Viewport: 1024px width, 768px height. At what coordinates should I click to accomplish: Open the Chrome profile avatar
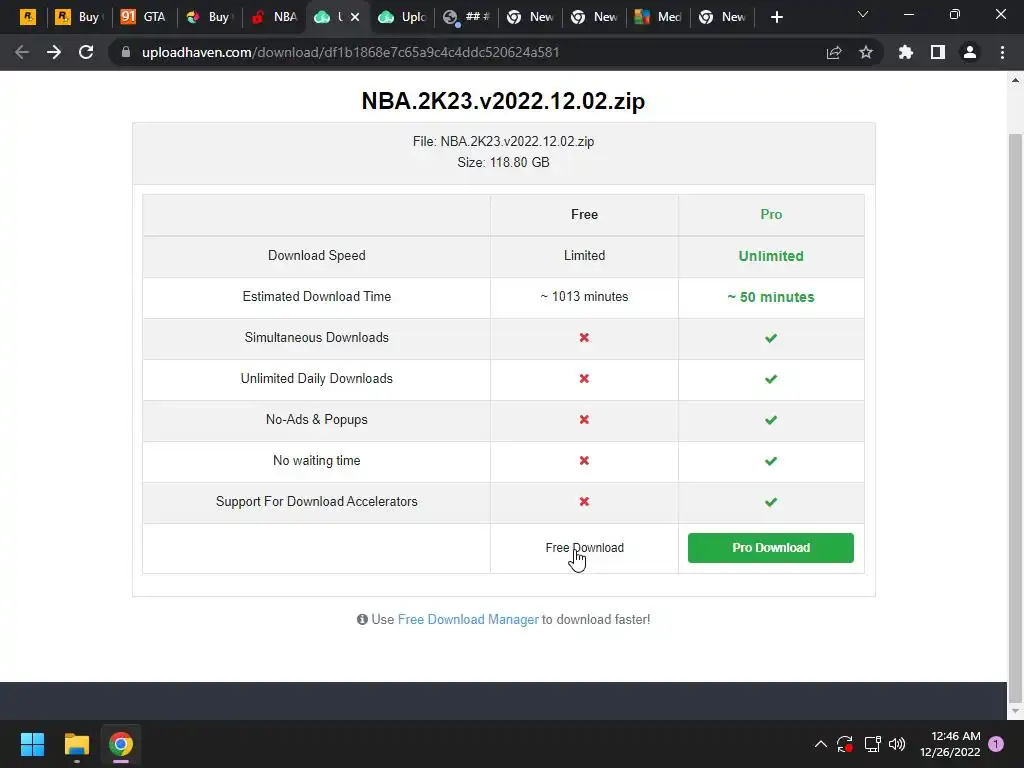pos(970,52)
